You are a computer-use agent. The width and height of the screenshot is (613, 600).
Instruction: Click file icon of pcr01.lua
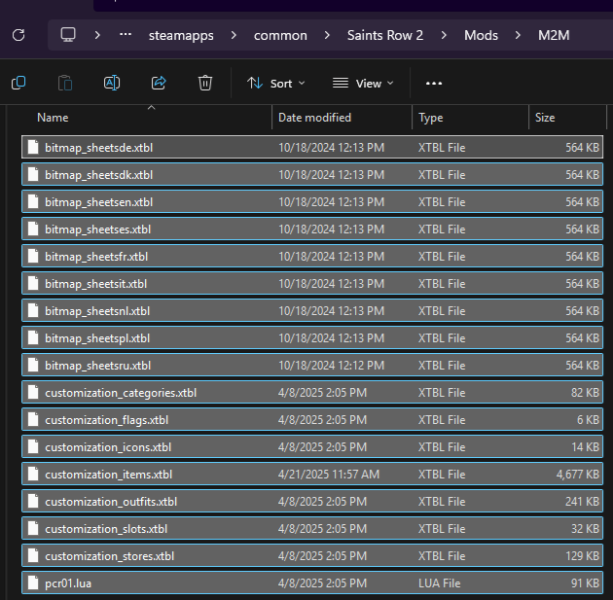(x=33, y=583)
